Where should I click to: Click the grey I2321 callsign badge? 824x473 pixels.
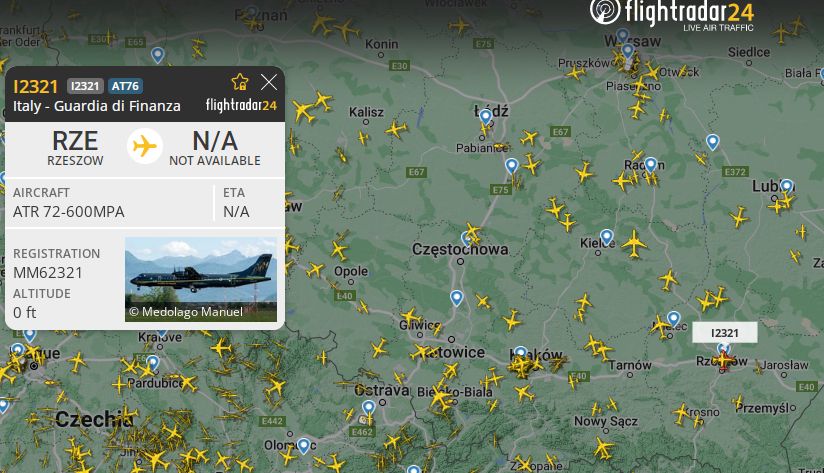[85, 86]
